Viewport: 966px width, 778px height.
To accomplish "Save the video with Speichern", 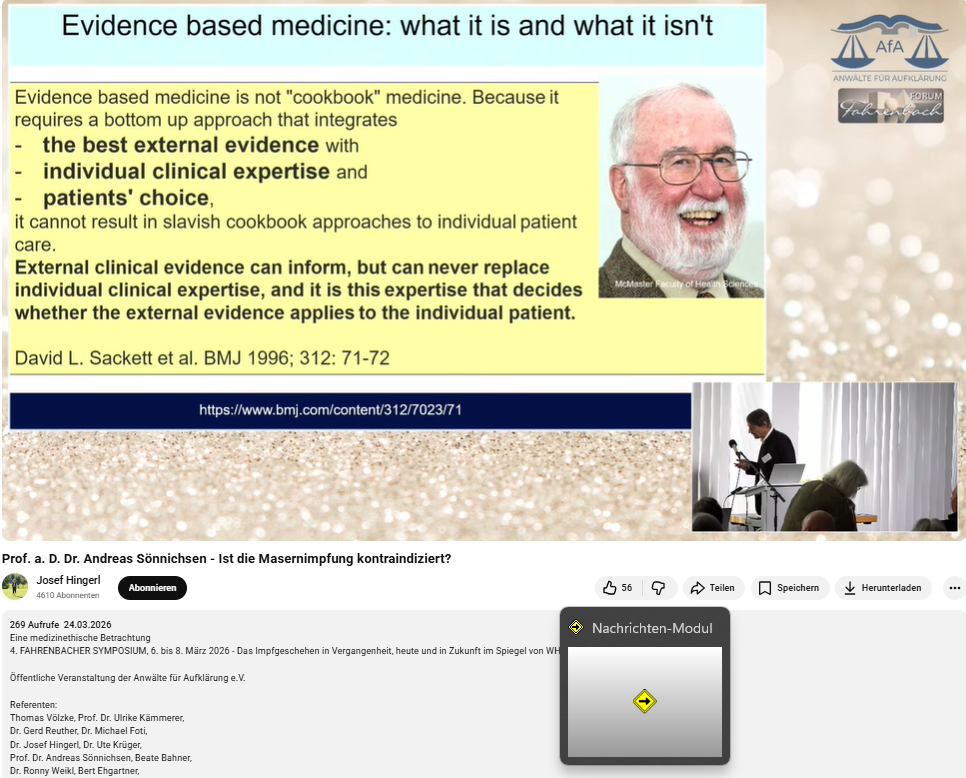I will coord(787,588).
